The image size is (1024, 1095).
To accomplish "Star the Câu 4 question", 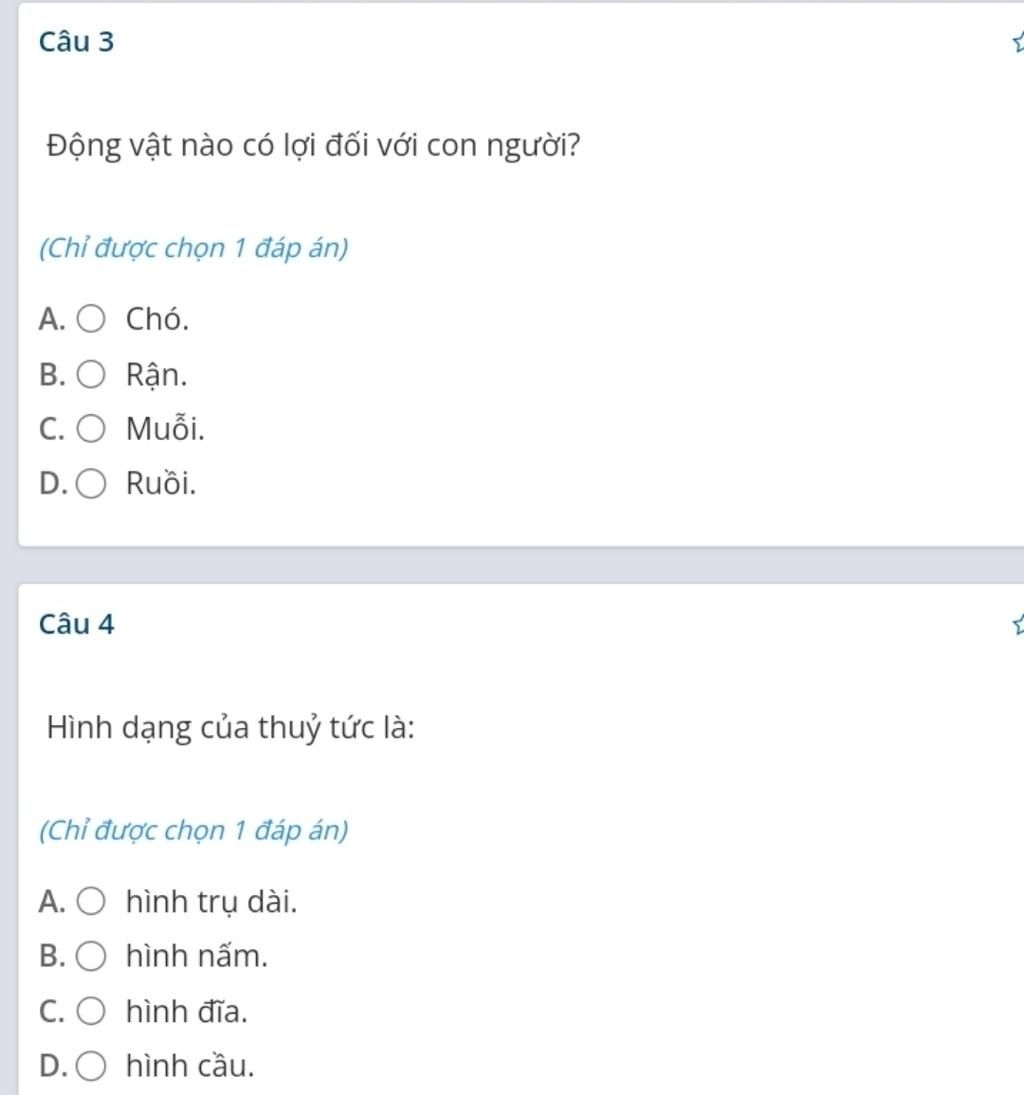I will coord(1018,624).
